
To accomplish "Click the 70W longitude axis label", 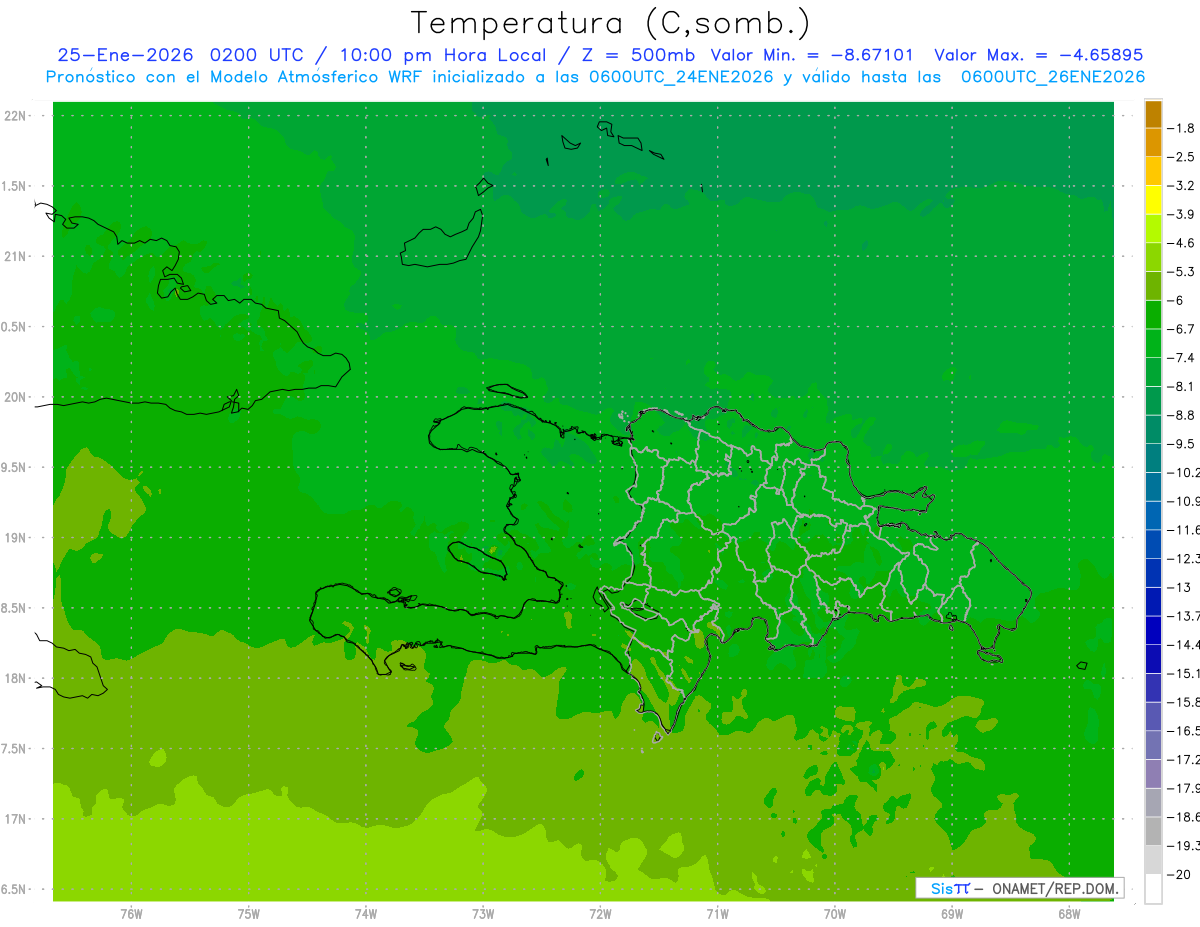I will 835,913.
